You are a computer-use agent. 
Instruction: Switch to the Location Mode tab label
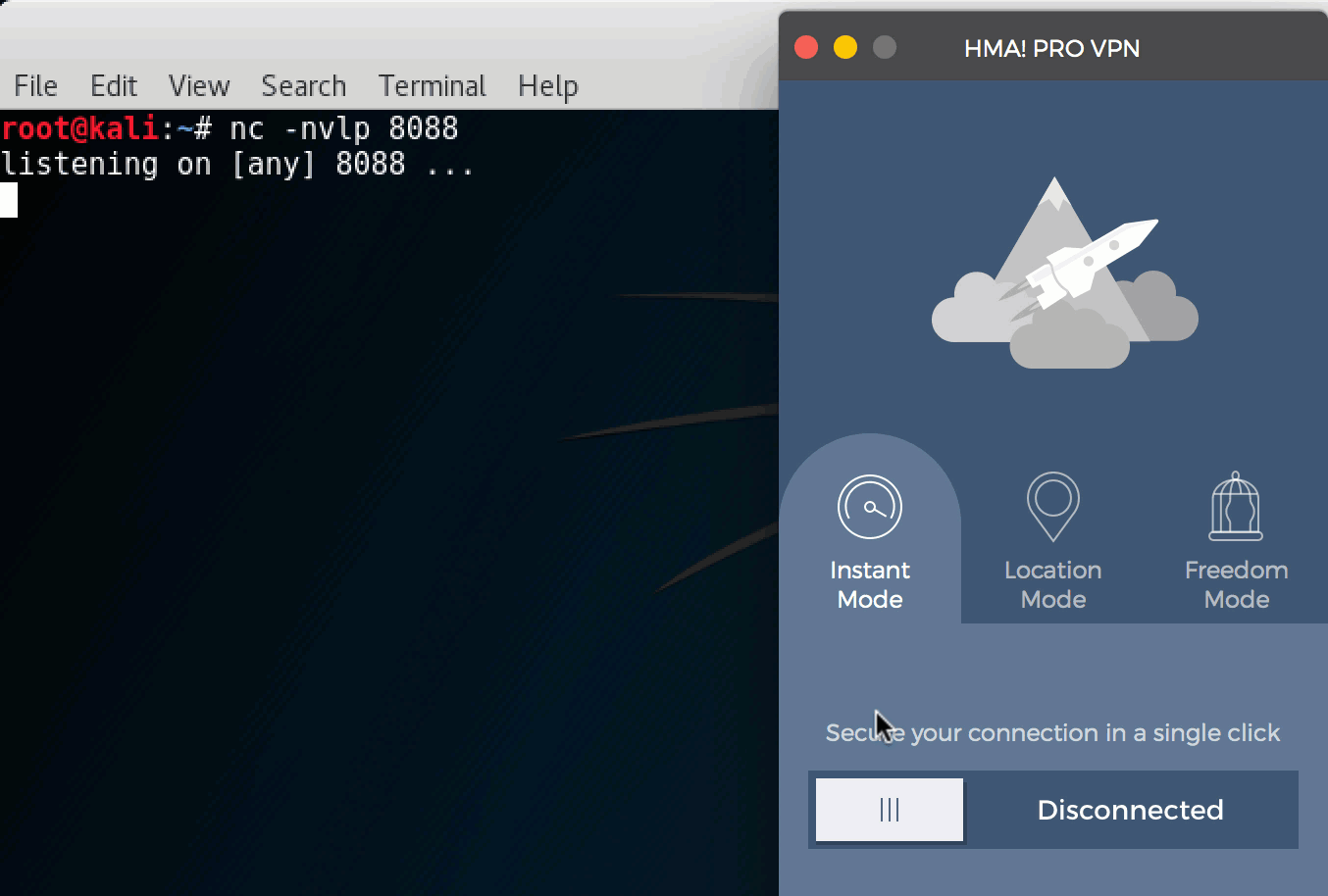1053,584
